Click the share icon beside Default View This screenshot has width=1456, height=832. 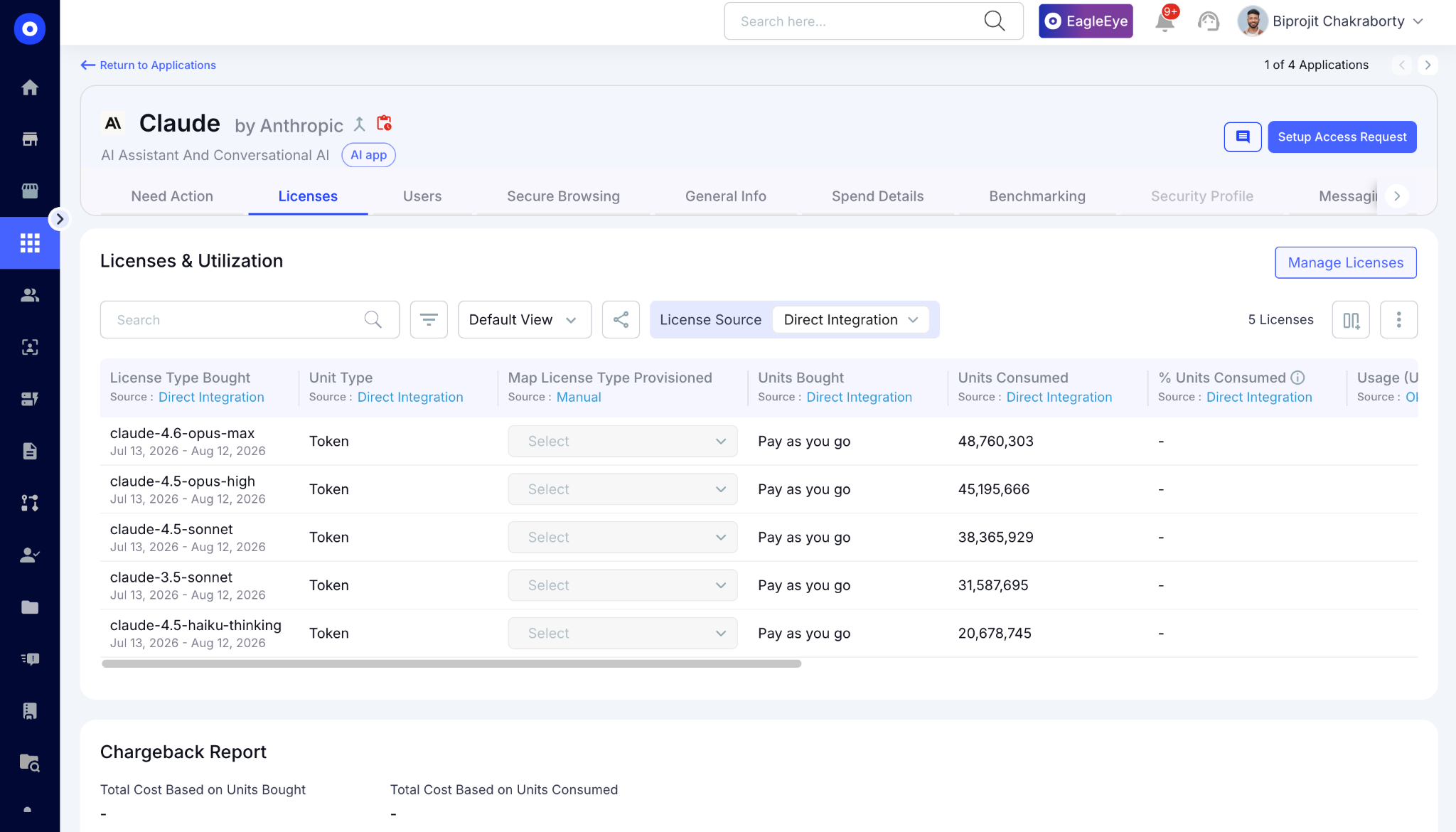click(621, 319)
